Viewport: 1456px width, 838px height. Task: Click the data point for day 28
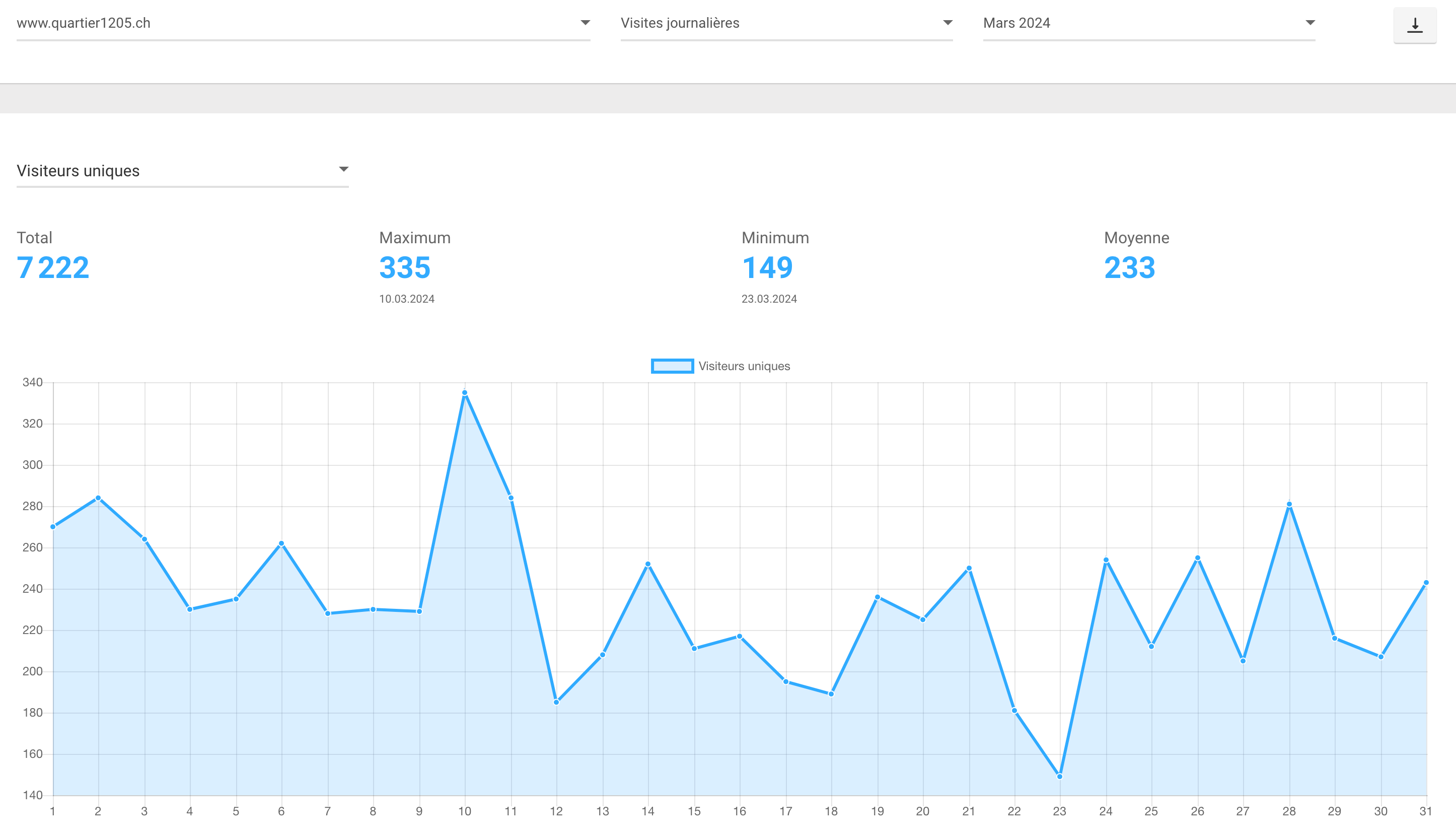pos(1289,504)
